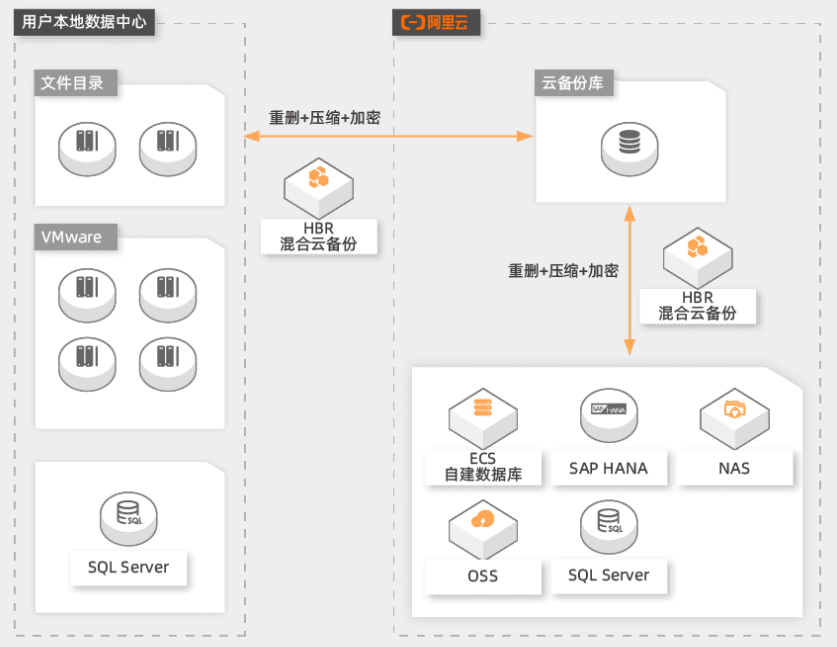Click the SAP HANA label

609,468
